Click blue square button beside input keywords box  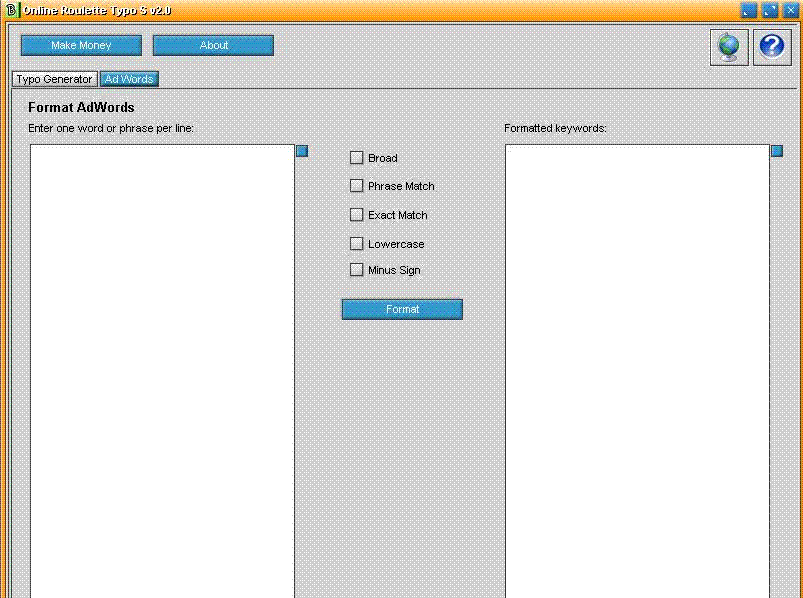coord(302,151)
